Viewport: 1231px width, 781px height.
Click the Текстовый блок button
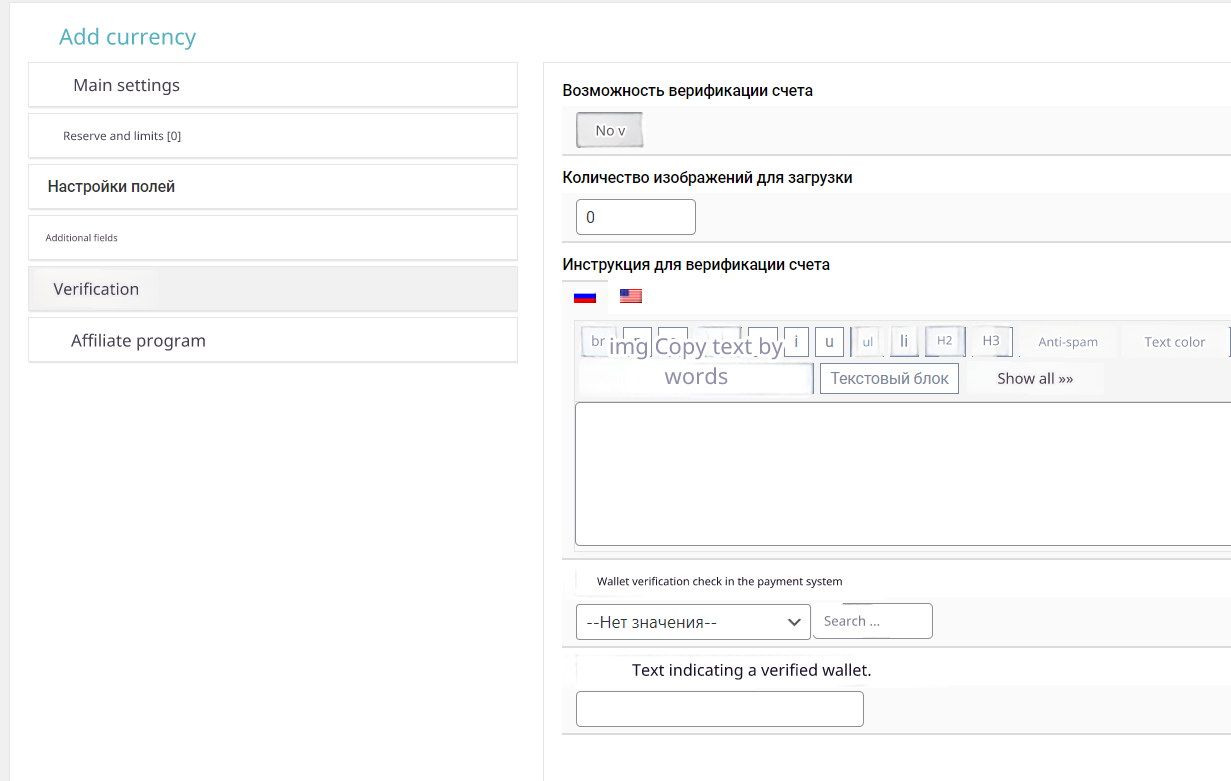[889, 379]
